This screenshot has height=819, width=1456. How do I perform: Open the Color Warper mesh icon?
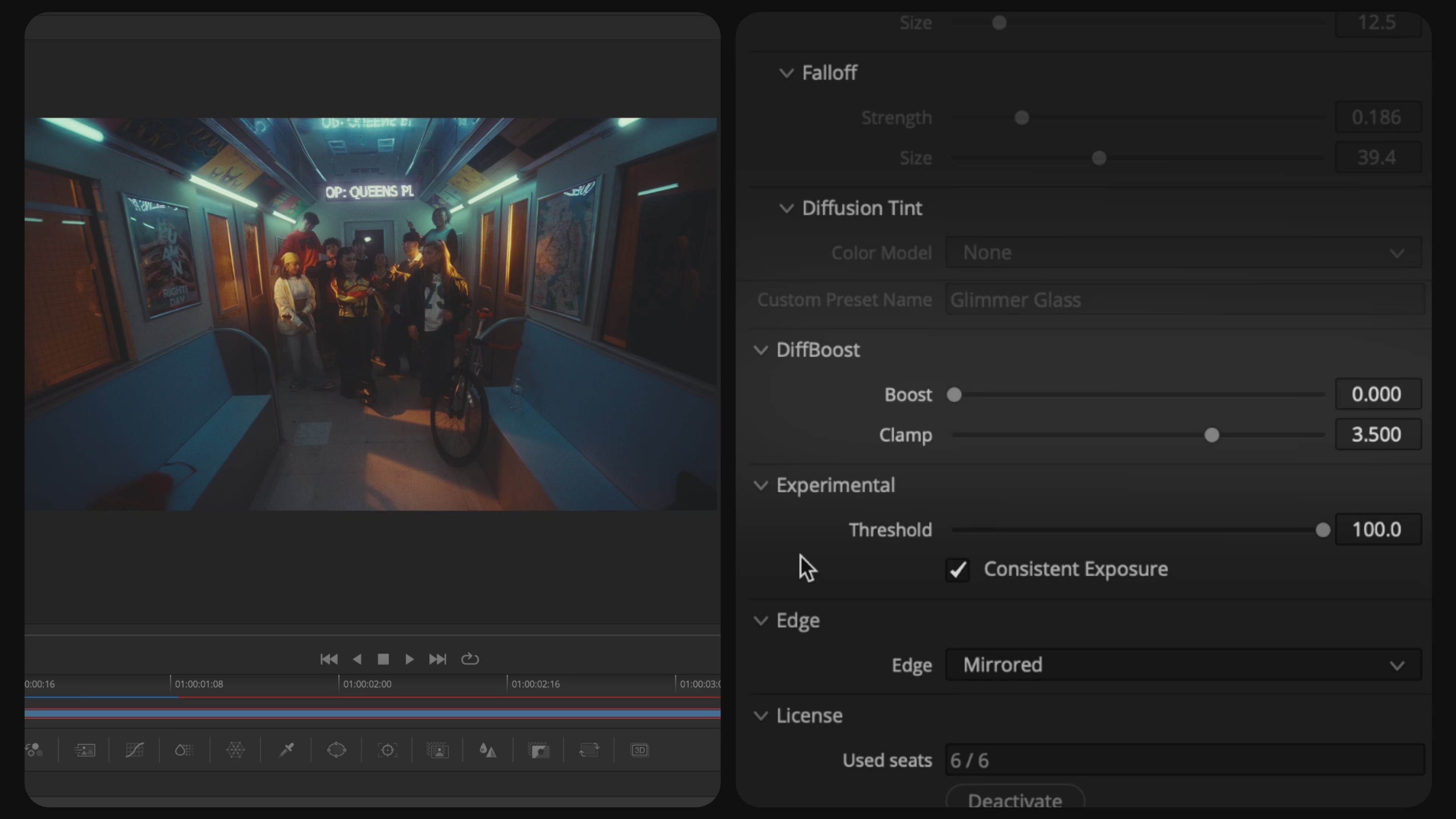tap(235, 750)
